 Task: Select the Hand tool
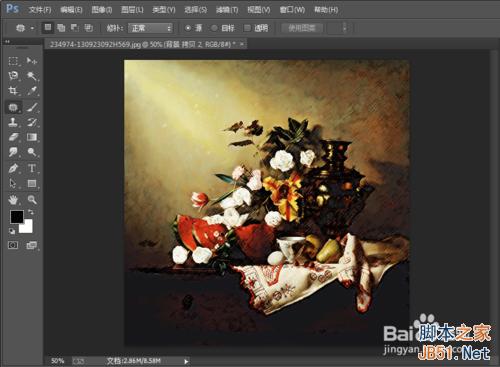point(13,199)
